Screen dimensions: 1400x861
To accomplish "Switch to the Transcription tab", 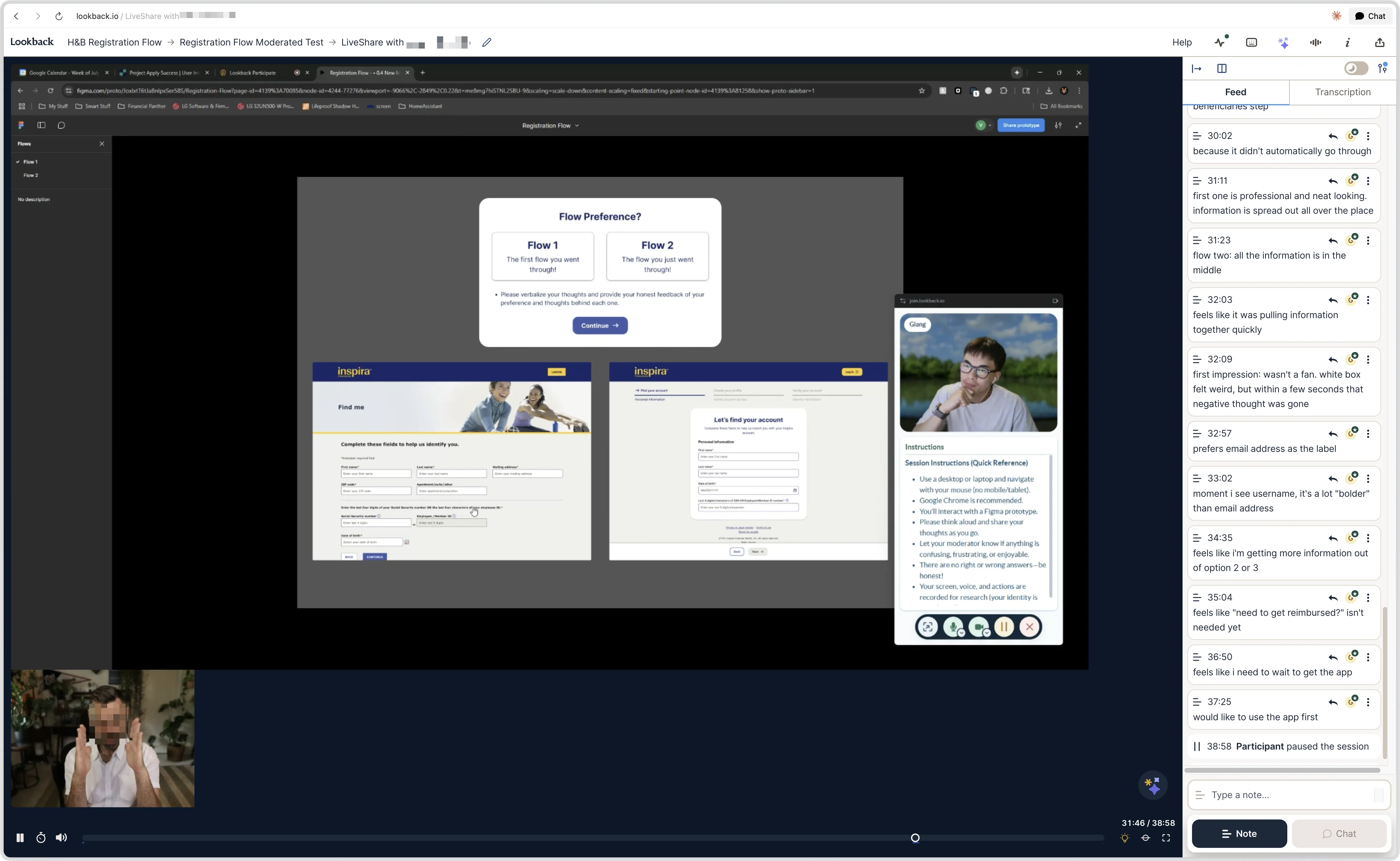I will click(x=1343, y=92).
